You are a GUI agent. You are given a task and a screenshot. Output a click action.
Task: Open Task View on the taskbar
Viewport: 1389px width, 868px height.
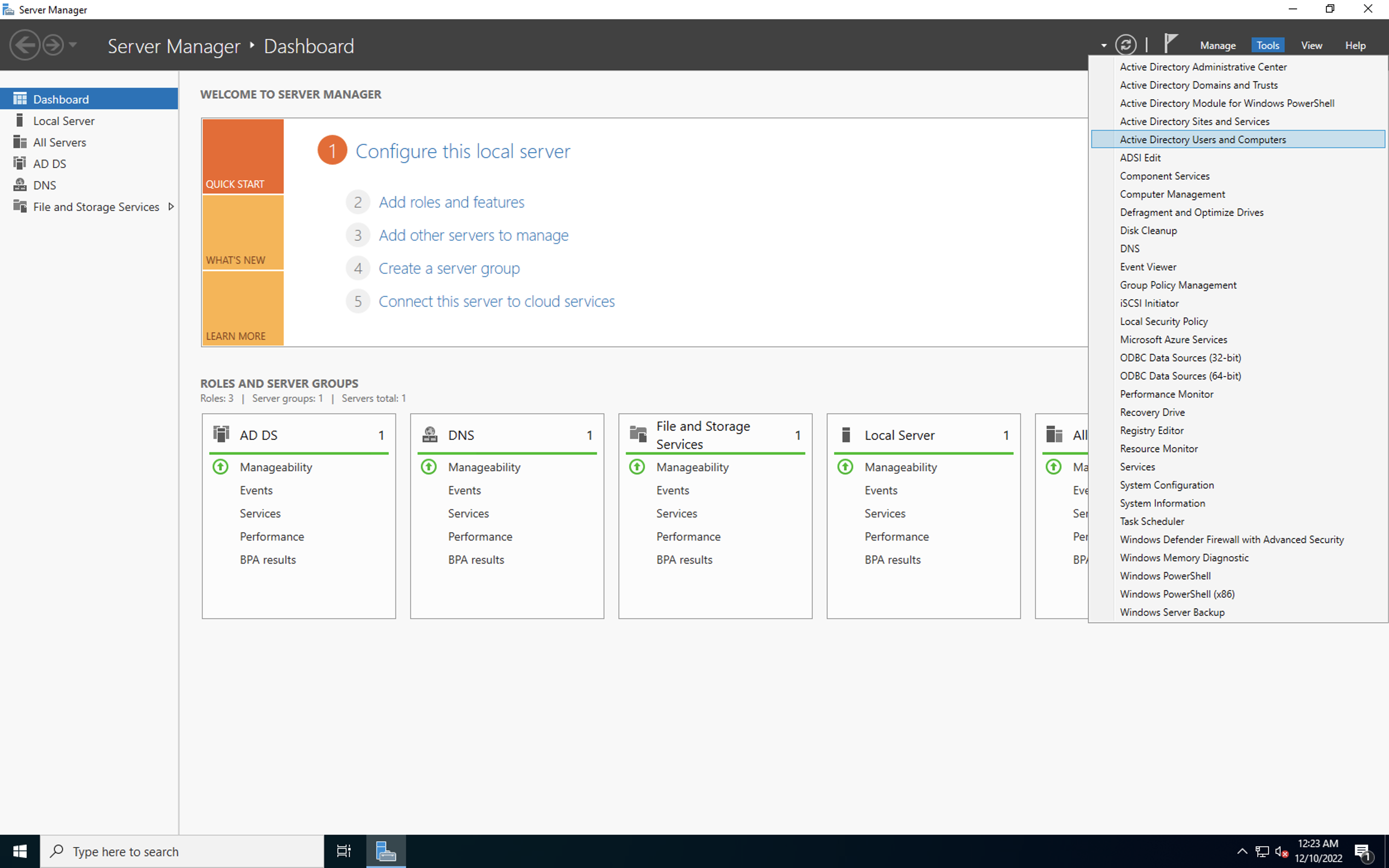click(344, 851)
